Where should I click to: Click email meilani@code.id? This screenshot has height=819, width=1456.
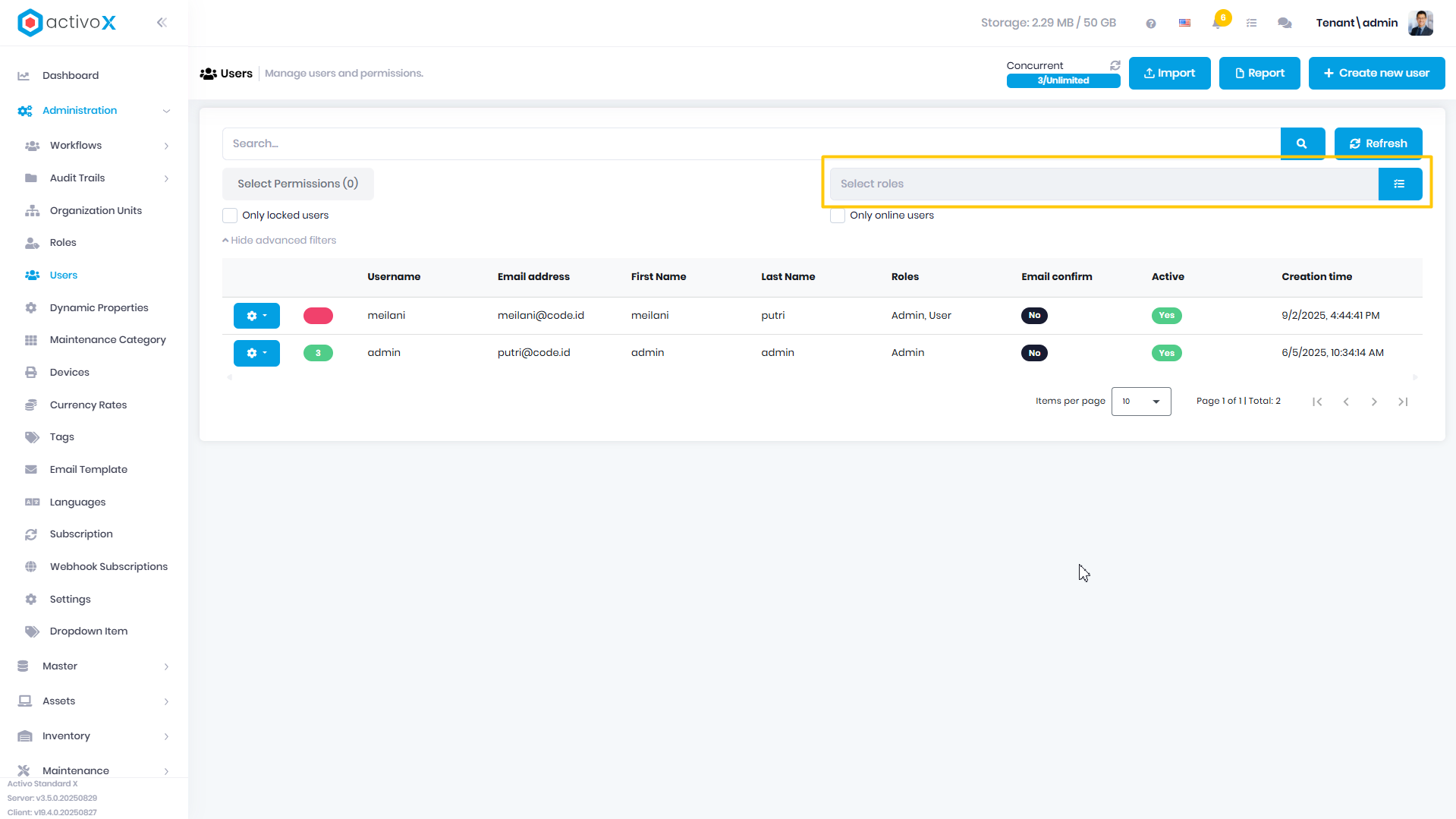540,316
